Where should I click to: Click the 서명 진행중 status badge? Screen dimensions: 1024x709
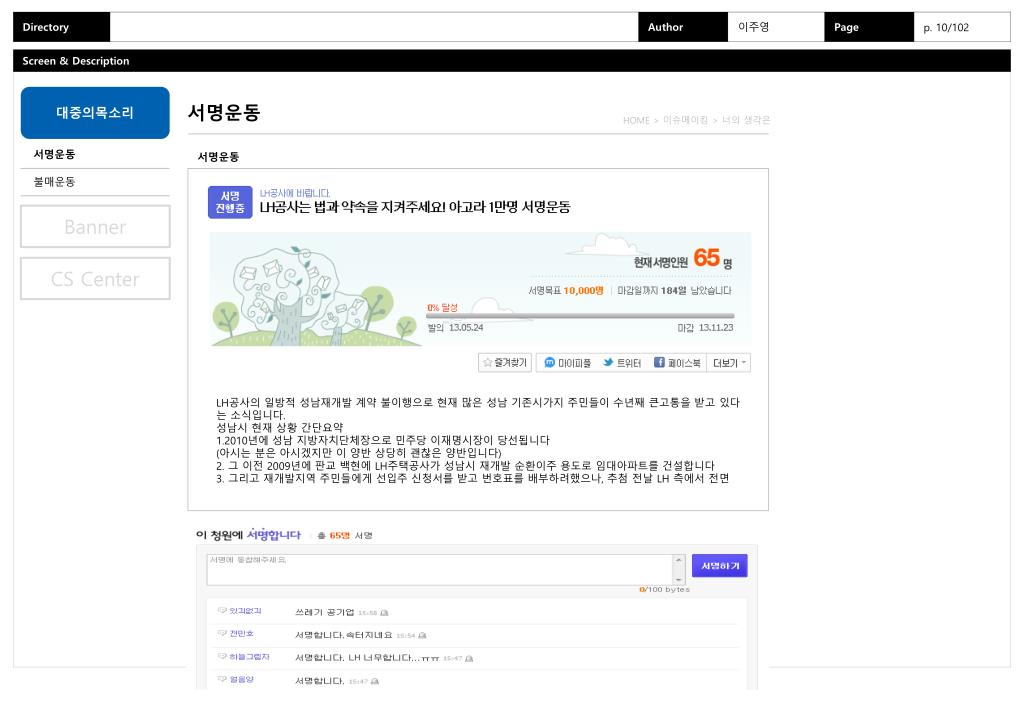click(x=230, y=202)
